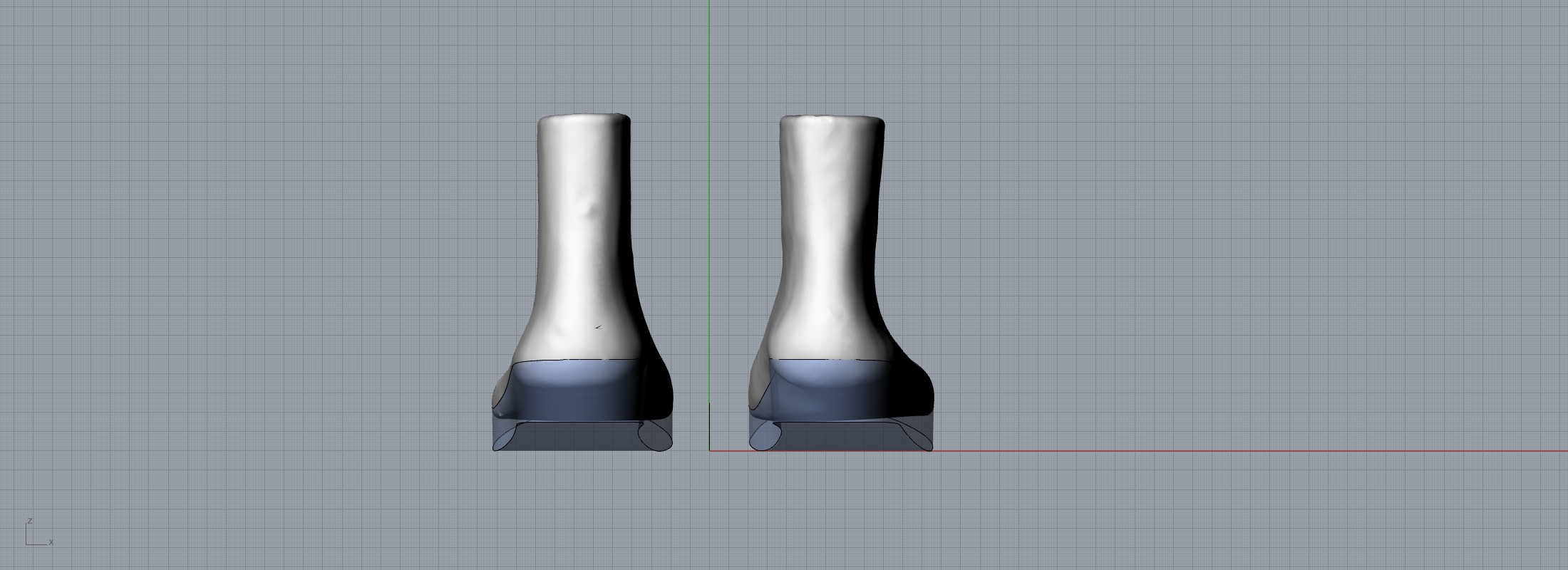Click the Z label on the axis icon

point(29,521)
